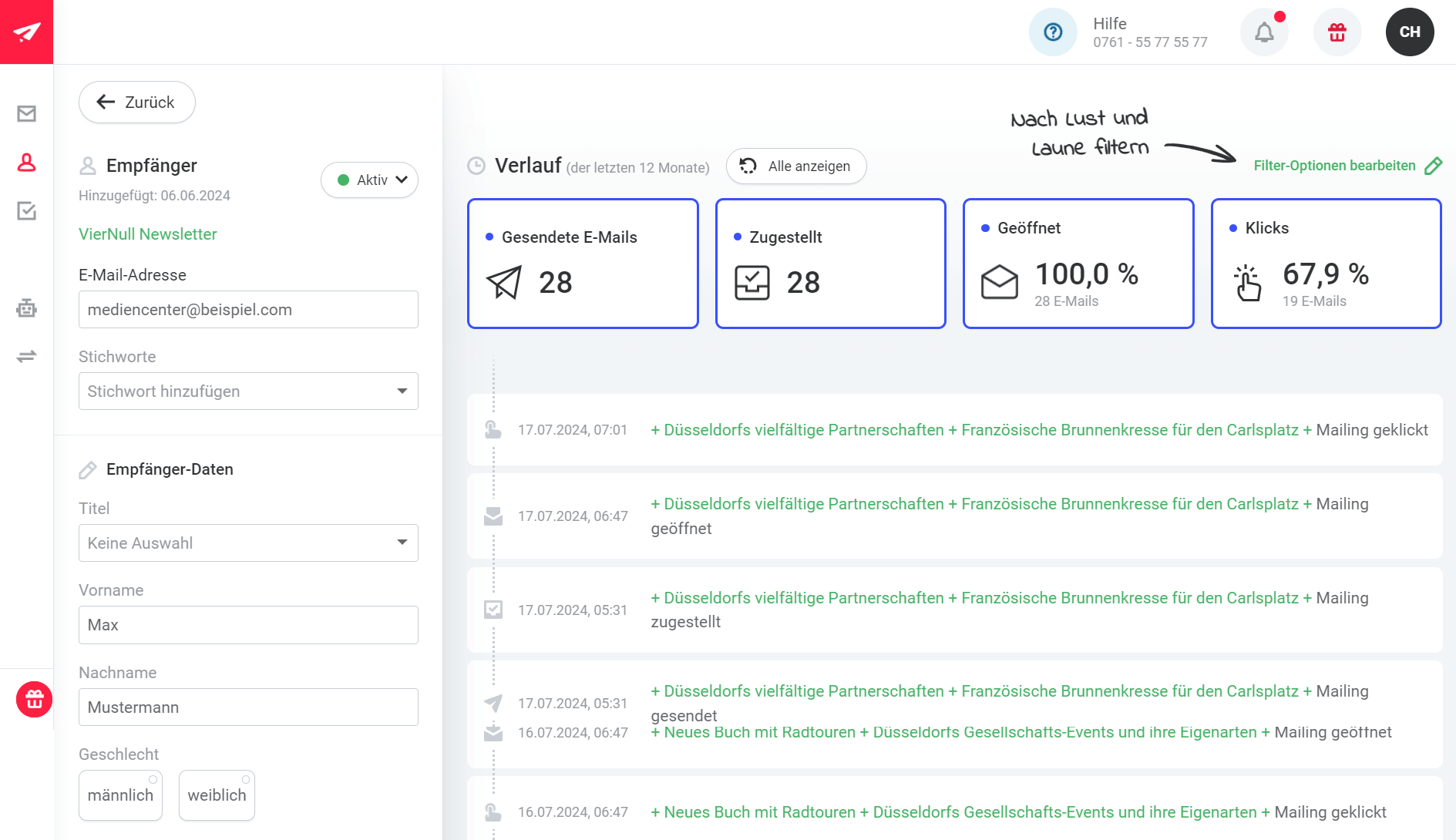Open the gift icon in top bar

[x=1337, y=32]
